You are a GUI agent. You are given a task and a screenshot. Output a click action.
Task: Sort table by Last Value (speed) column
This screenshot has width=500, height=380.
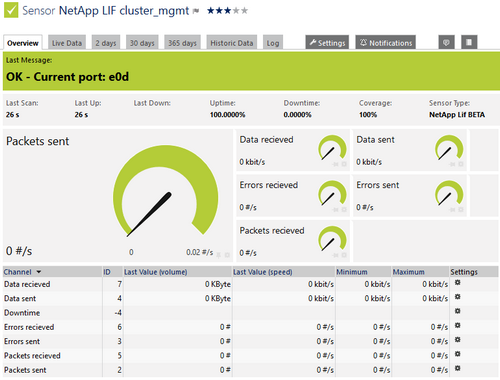click(x=263, y=272)
